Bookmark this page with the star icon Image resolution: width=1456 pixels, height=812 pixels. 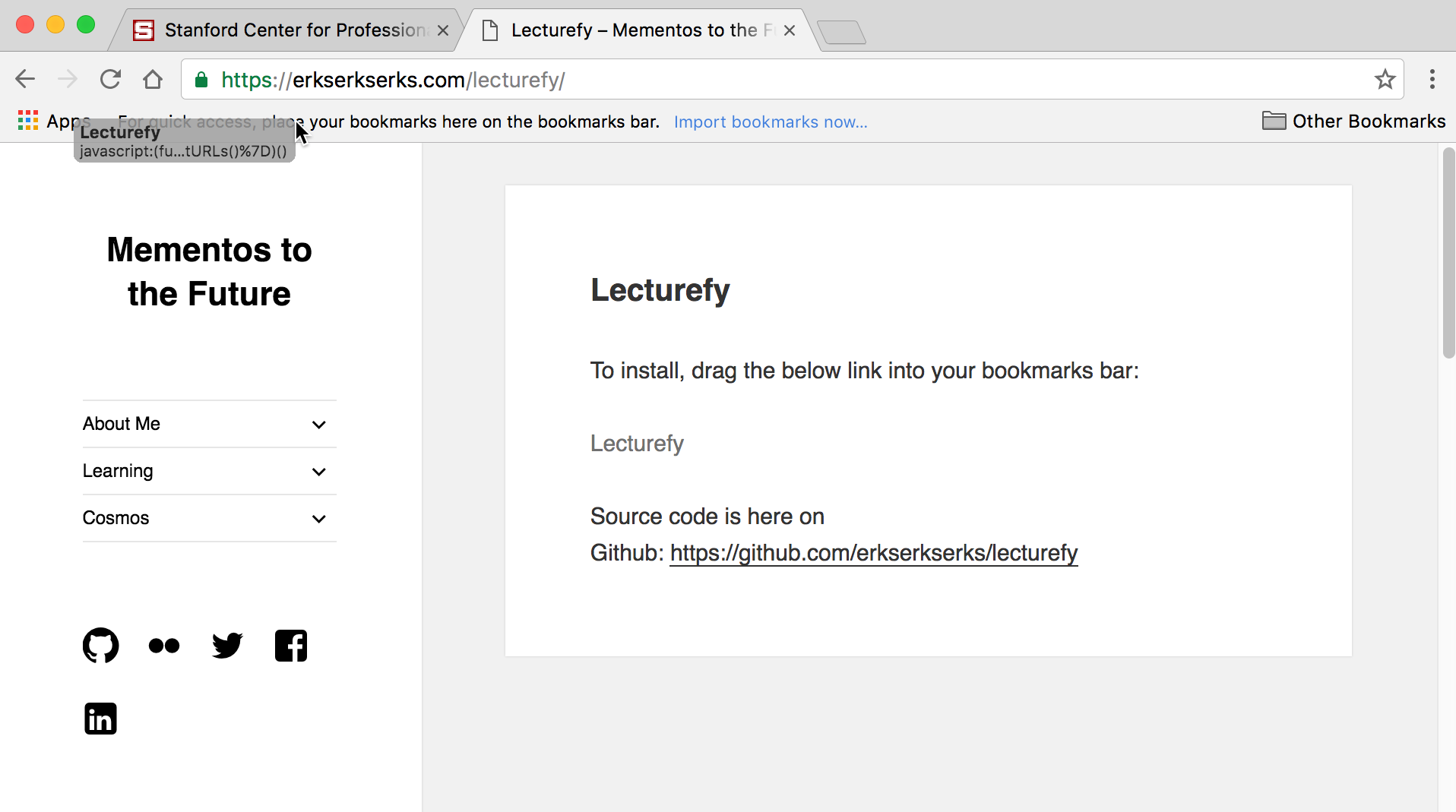(x=1385, y=79)
